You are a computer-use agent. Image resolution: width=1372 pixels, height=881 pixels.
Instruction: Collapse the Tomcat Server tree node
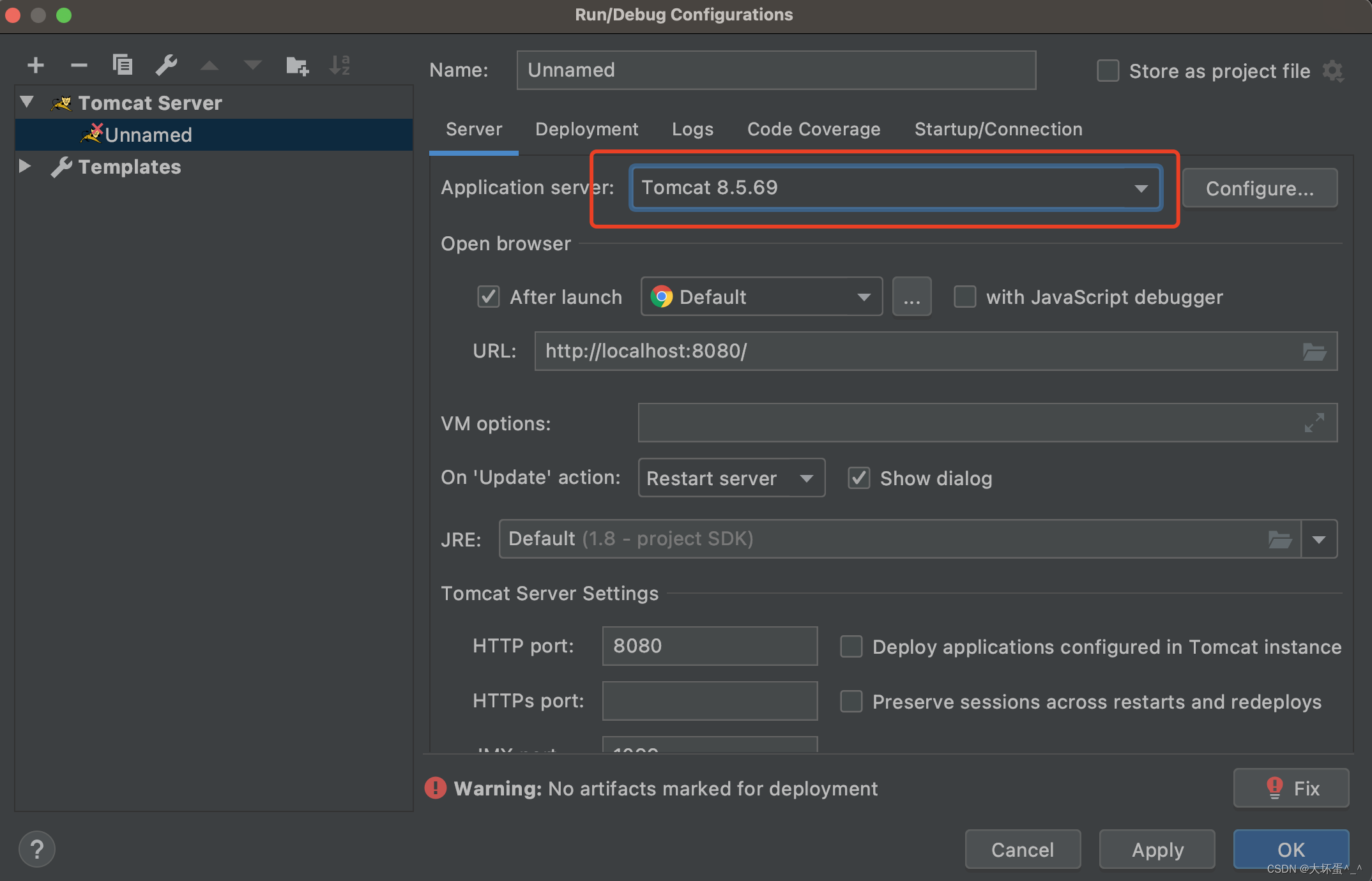click(27, 102)
